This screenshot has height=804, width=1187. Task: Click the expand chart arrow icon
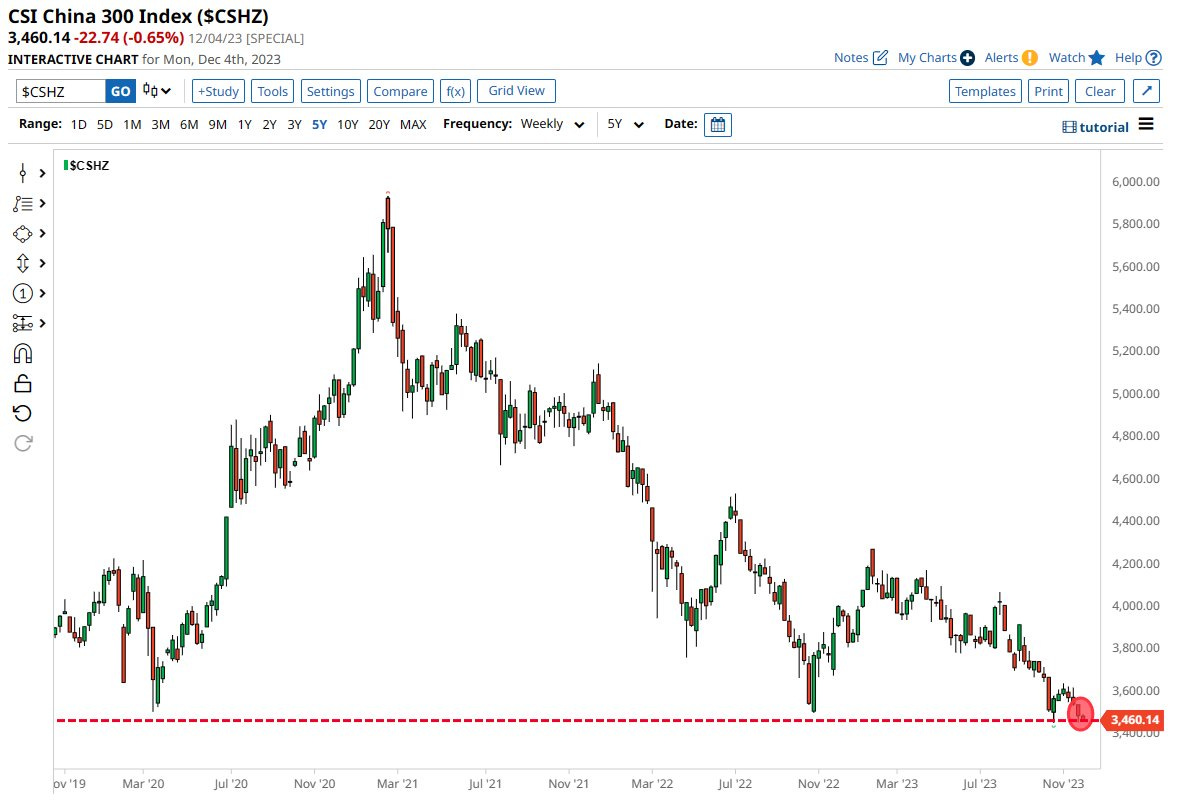[x=1147, y=91]
